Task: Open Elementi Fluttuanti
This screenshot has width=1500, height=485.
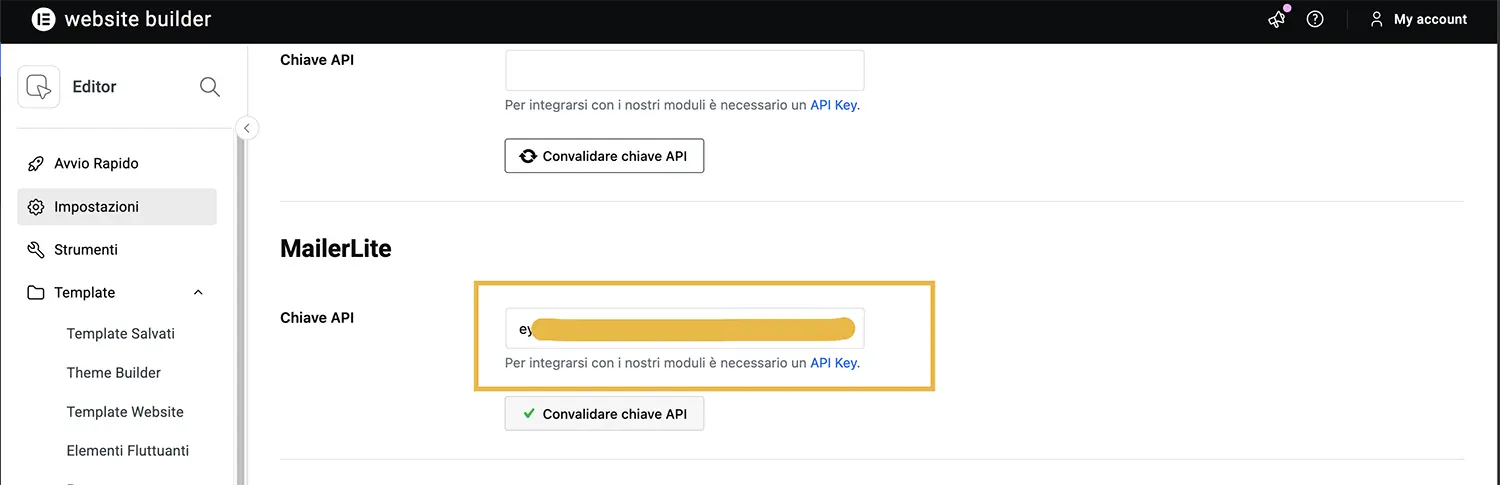Action: [x=128, y=450]
